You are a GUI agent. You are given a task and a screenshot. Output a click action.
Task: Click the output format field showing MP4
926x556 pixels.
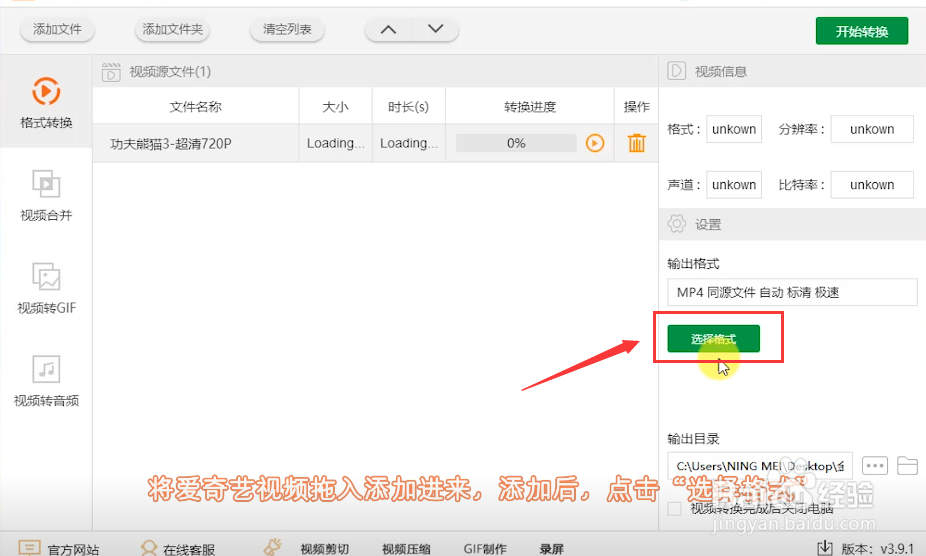pos(792,292)
